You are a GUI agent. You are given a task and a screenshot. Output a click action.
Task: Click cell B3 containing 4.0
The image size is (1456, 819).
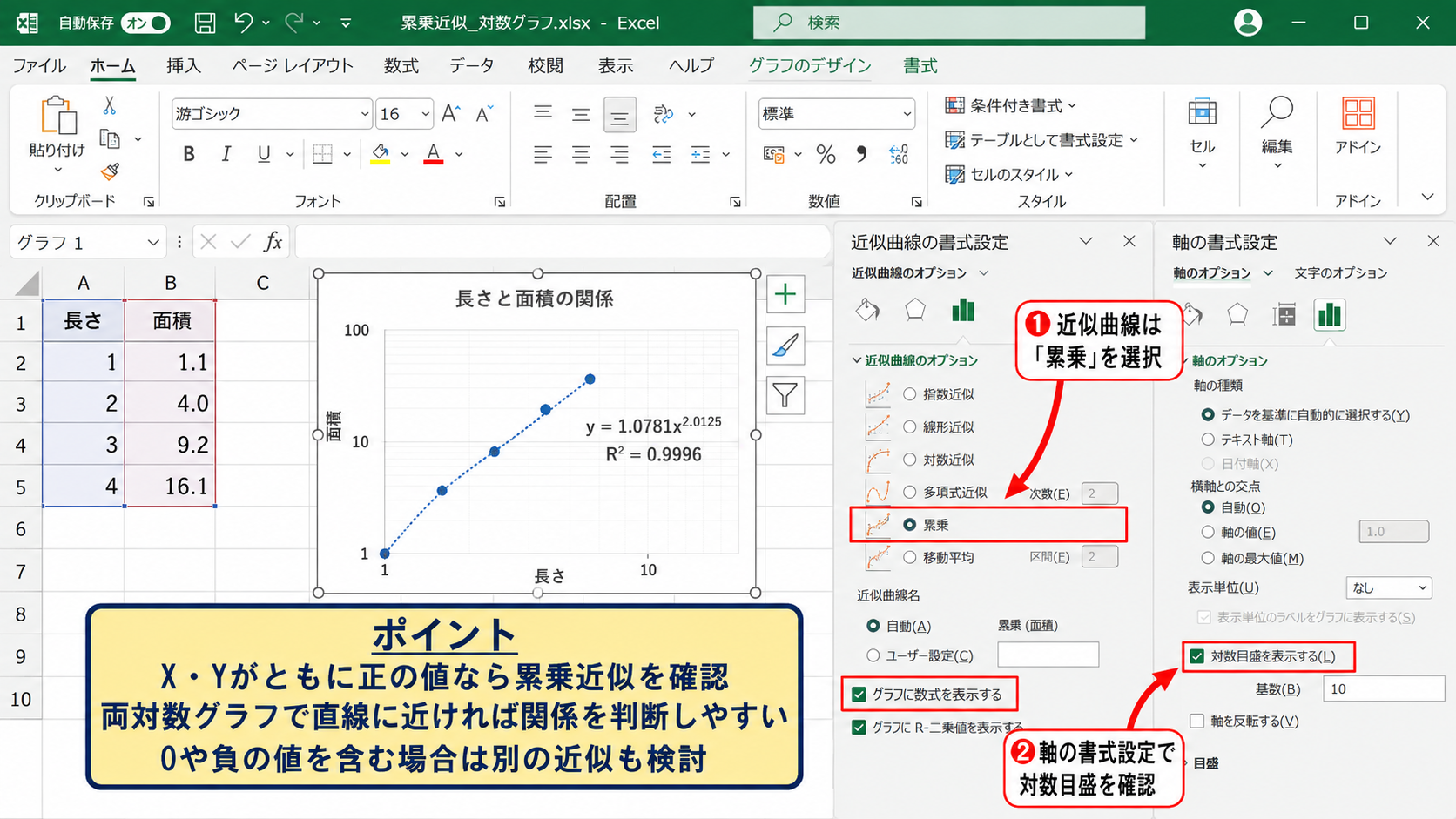pos(171,404)
